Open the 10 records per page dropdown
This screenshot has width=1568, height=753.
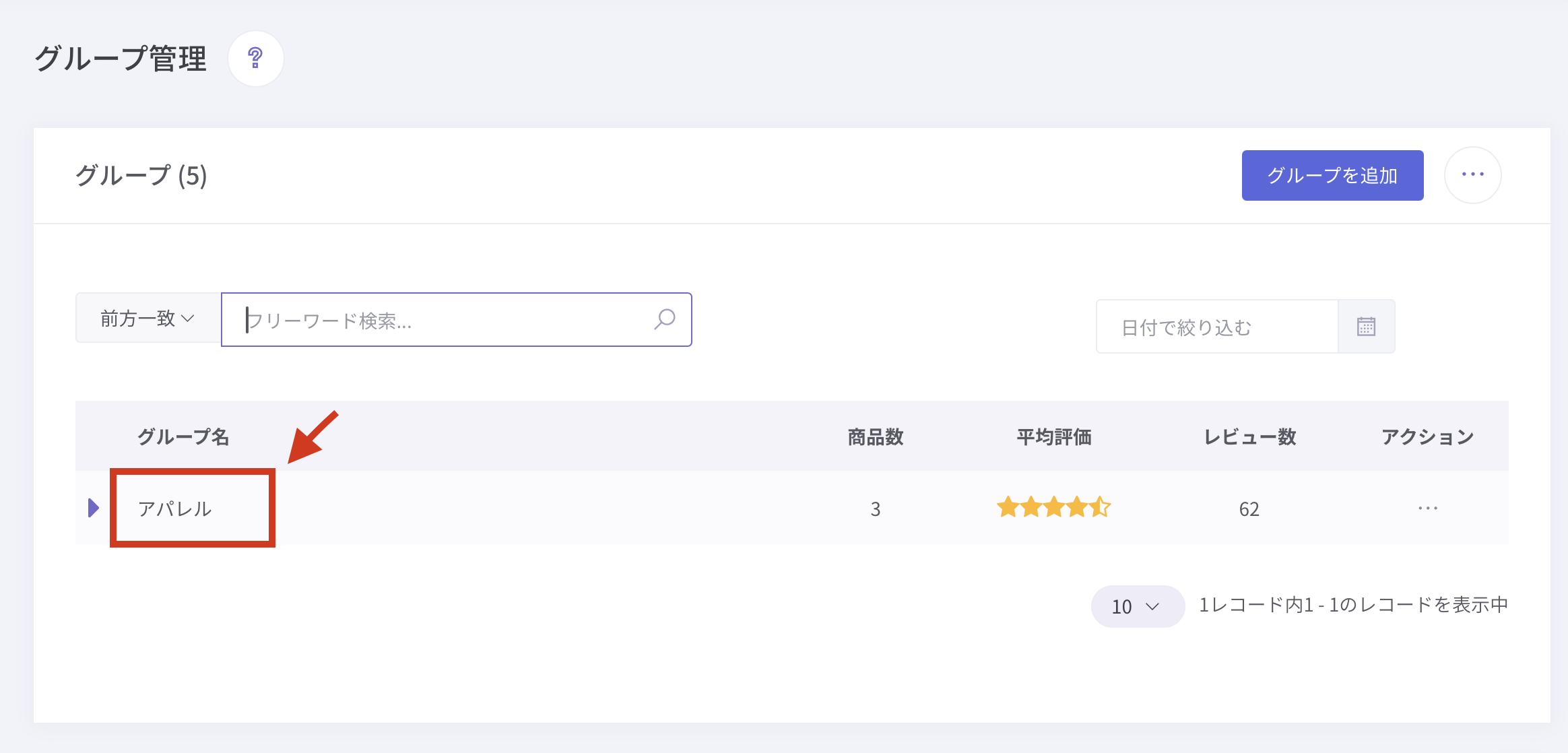tap(1136, 606)
